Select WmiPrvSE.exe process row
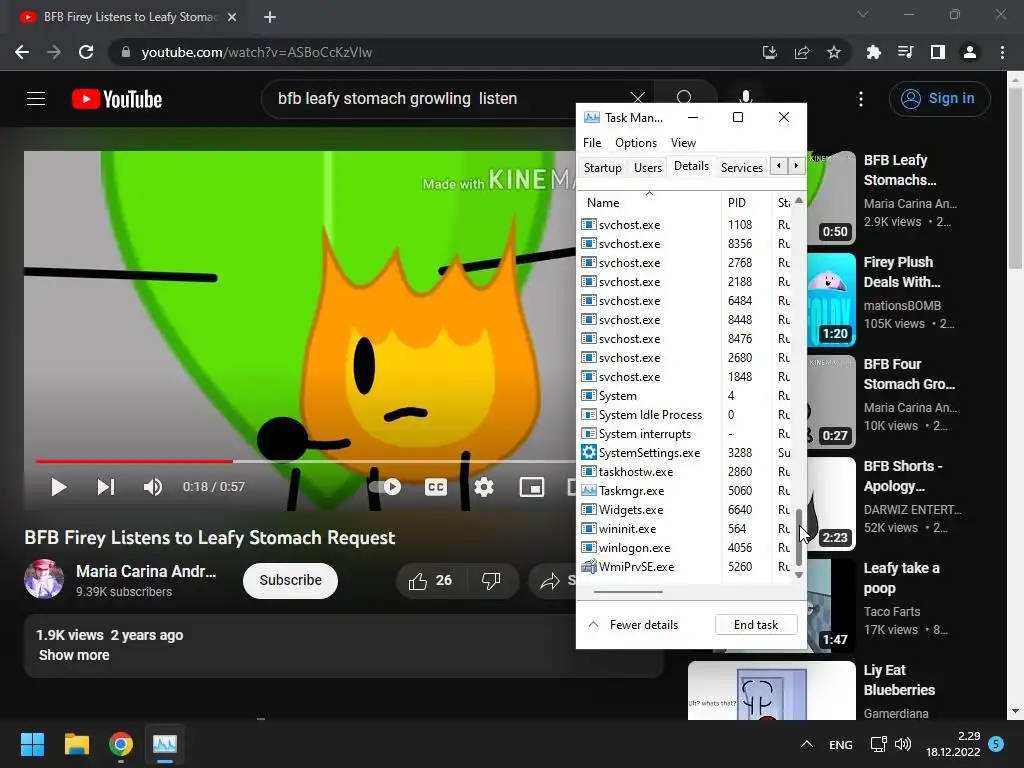The width and height of the screenshot is (1024, 768). tap(685, 567)
